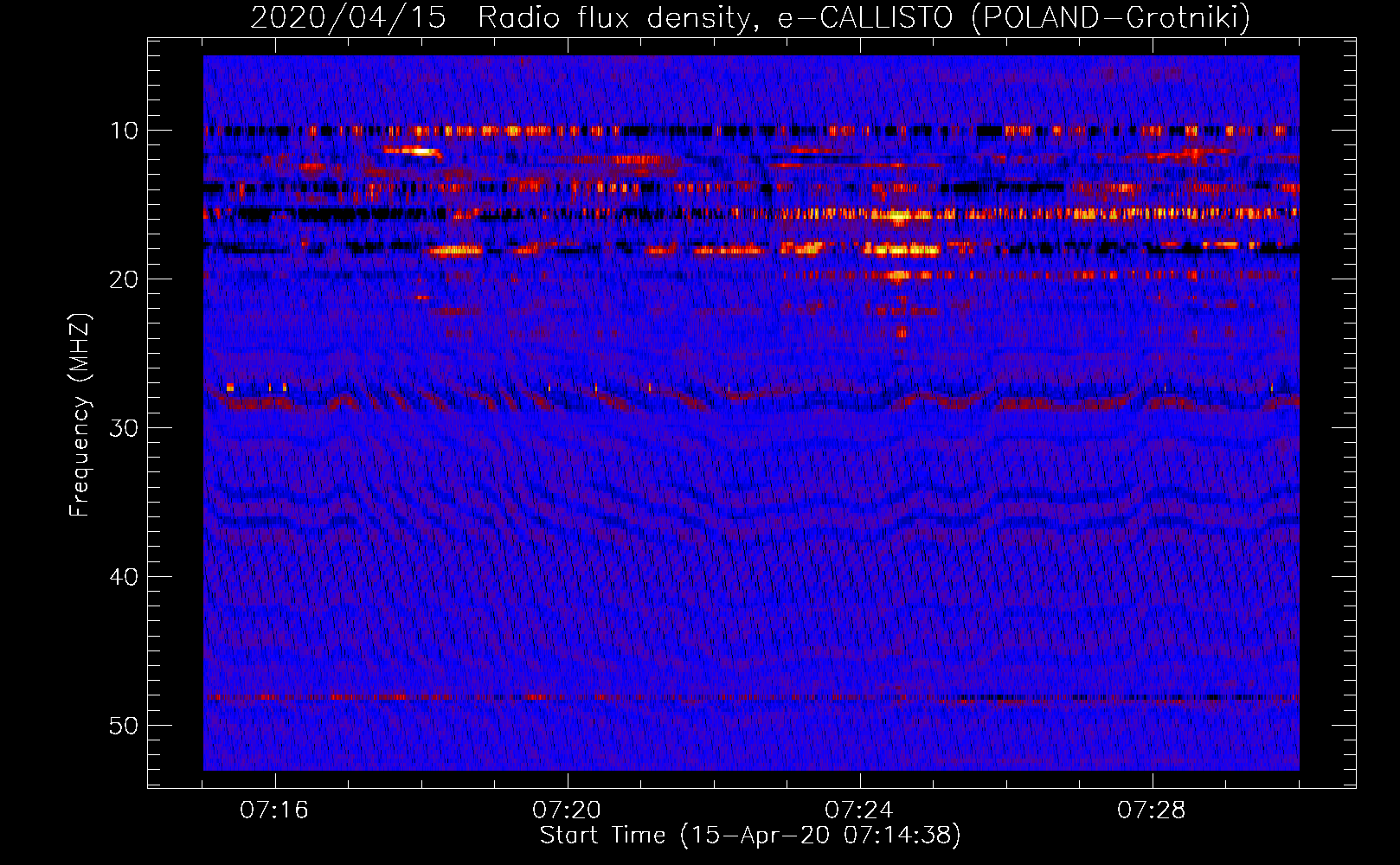
Task: Click the bright white burst near 11 MHz
Action: 414,151
